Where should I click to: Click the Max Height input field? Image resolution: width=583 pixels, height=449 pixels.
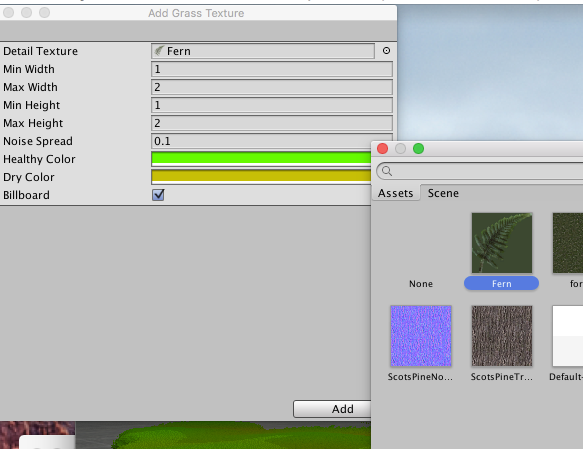click(272, 123)
